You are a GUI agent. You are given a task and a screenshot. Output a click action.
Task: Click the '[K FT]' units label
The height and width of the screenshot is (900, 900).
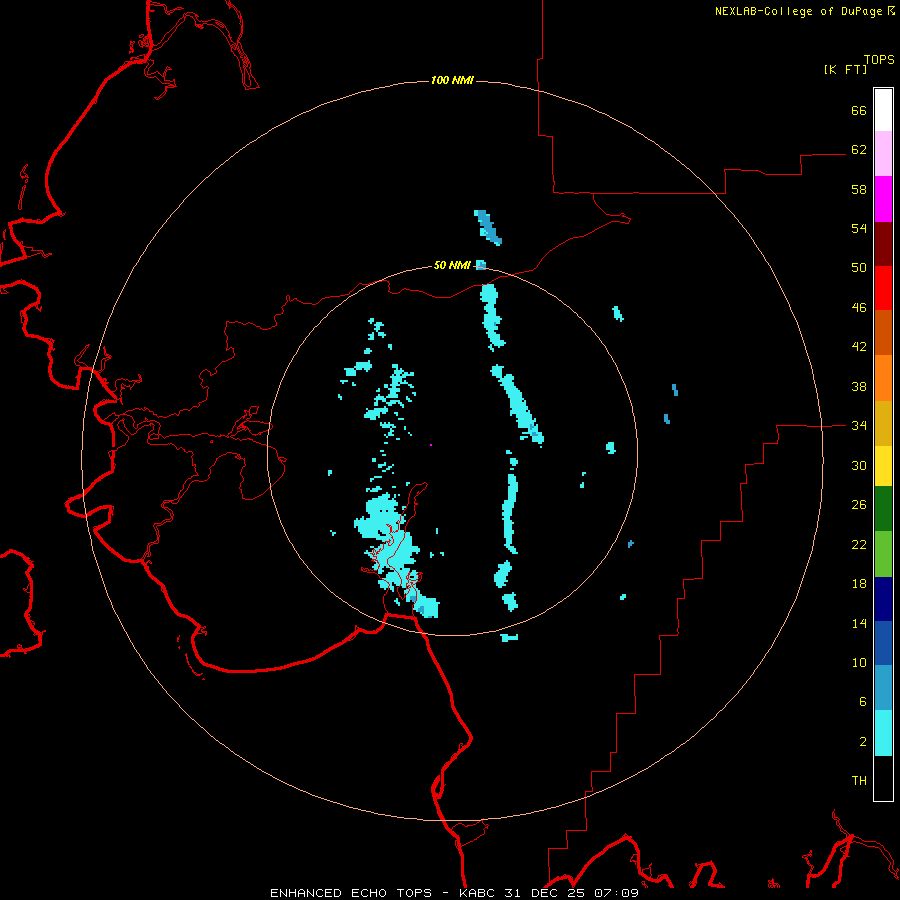coord(845,69)
